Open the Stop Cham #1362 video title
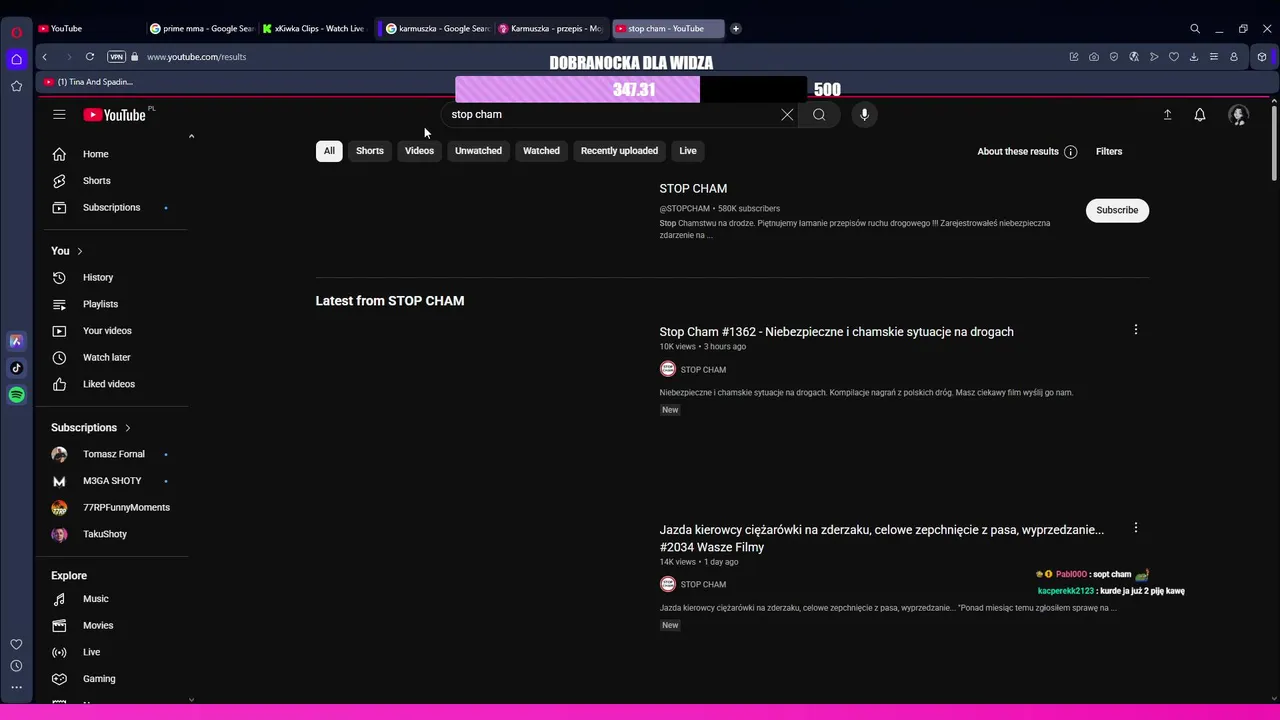The image size is (1280, 720). (836, 332)
